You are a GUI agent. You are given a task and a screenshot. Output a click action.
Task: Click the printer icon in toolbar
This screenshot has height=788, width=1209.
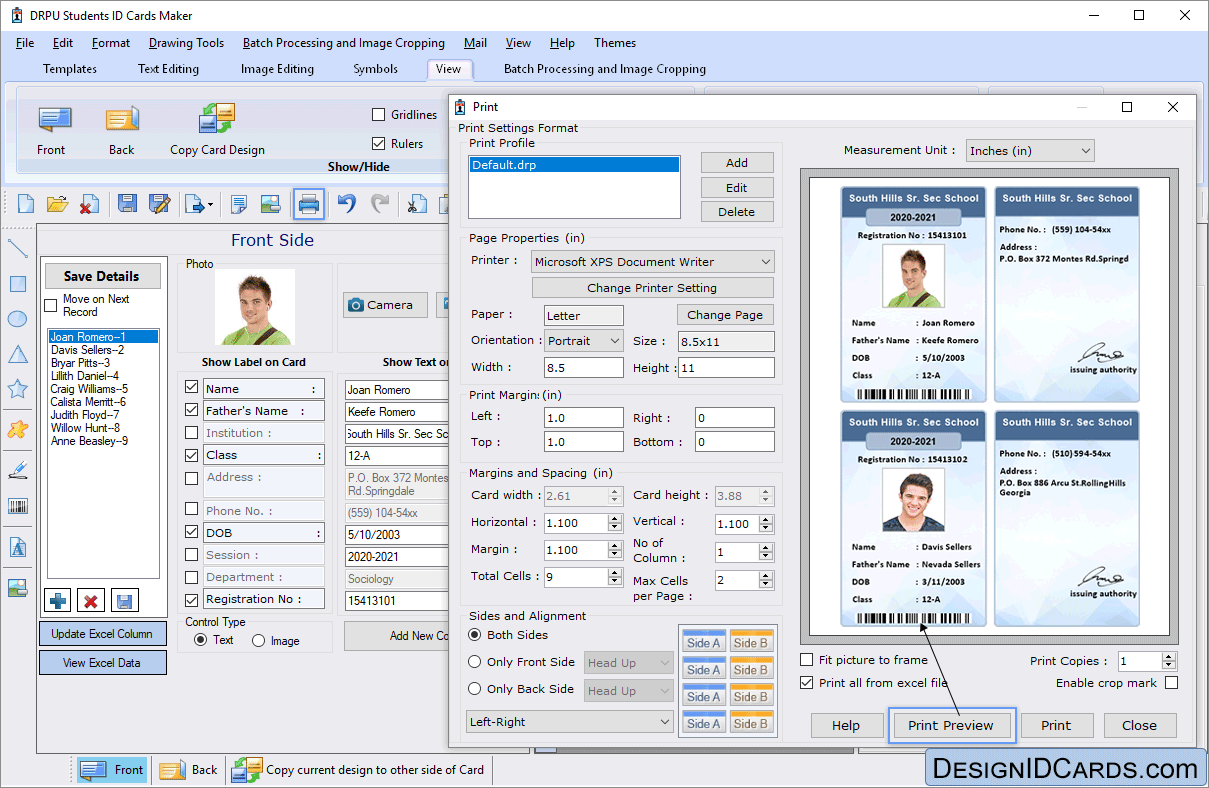(x=309, y=204)
